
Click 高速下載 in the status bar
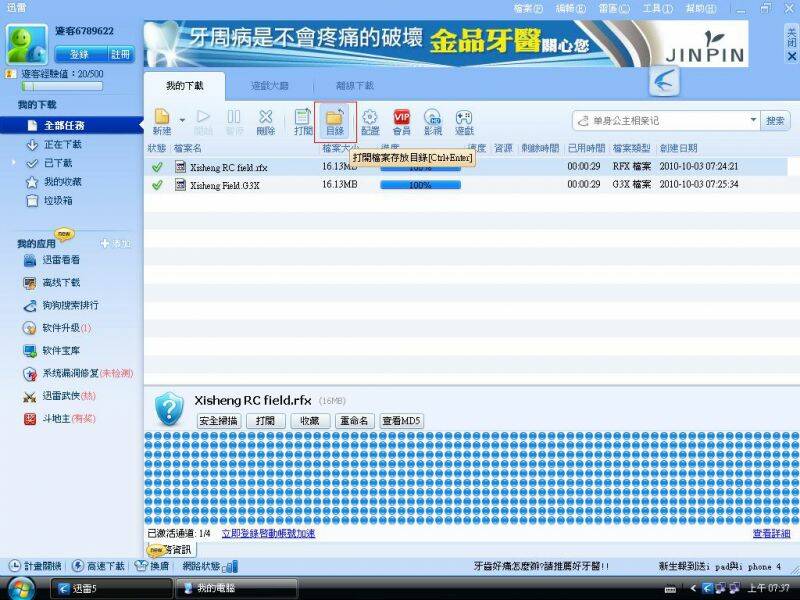click(99, 566)
